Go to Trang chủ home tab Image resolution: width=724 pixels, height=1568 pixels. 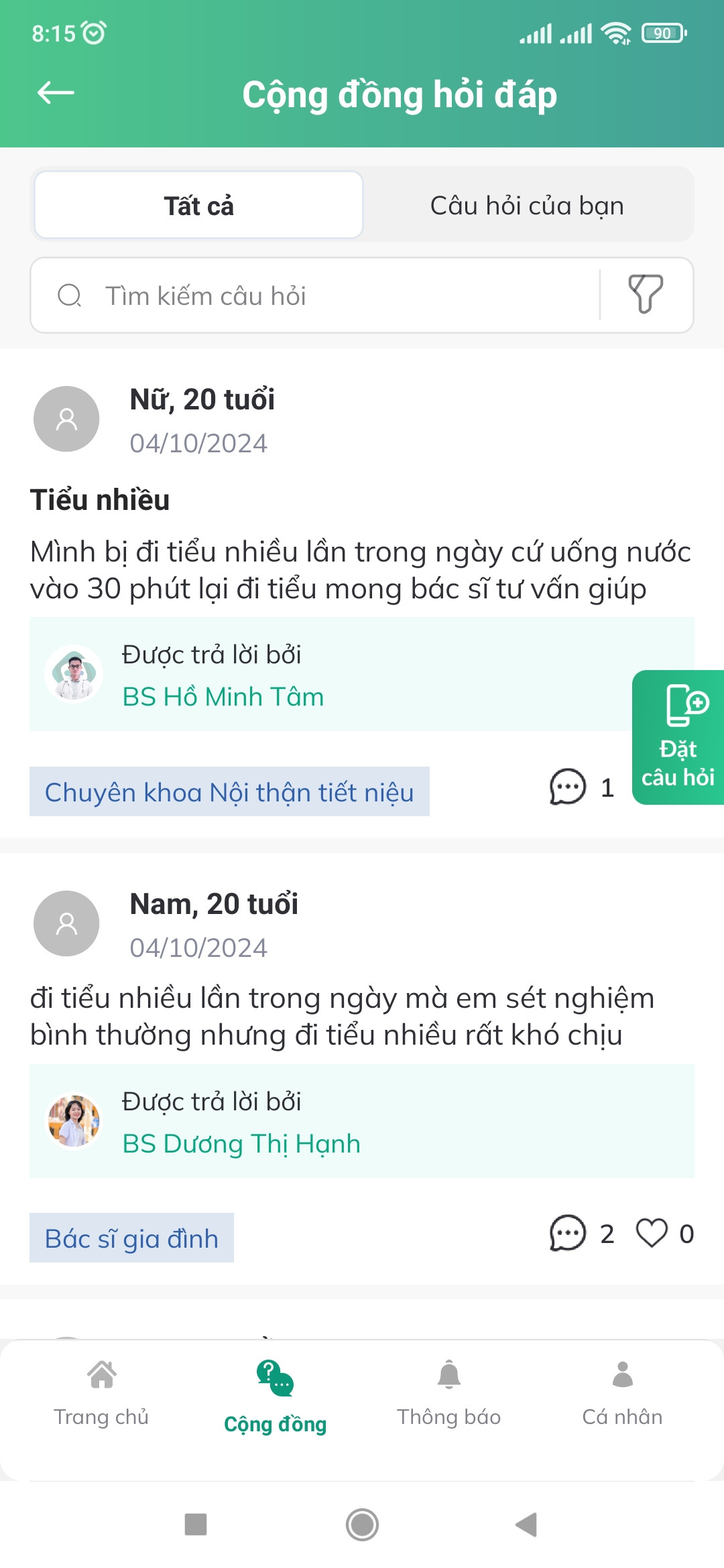101,1394
